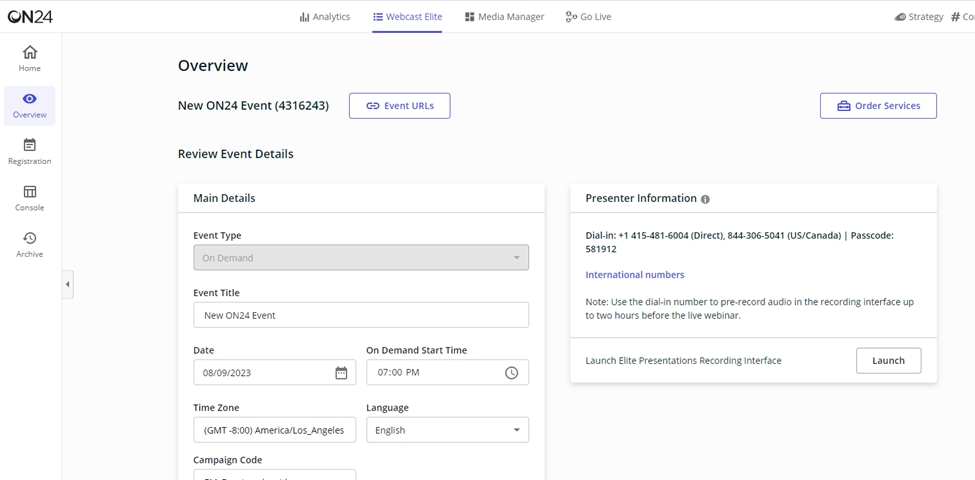The width and height of the screenshot is (975, 480).
Task: Click the Event Title input field
Action: pos(361,315)
